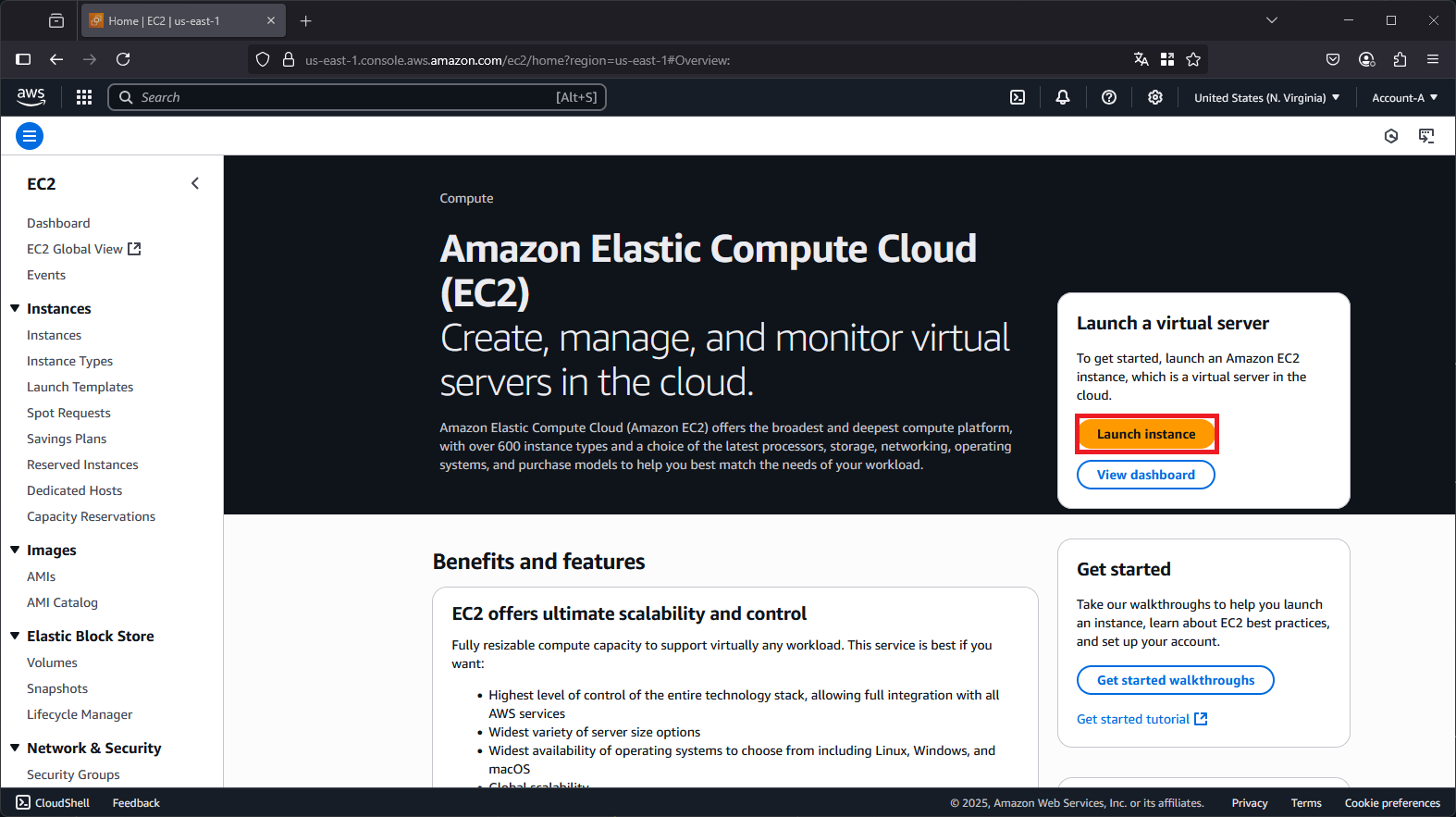Click the AWS logo home icon

pos(31,96)
